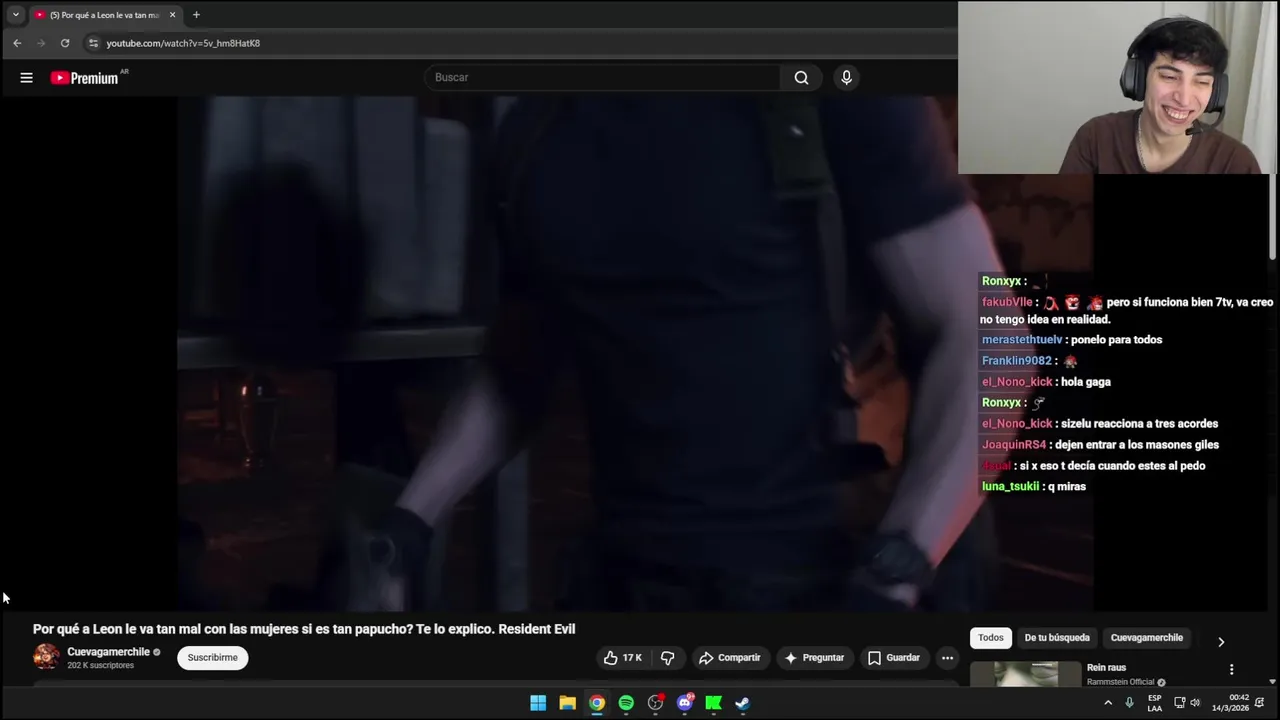Select the 'Por qué a Leon' browser tab
This screenshot has width=1280, height=720.
pos(104,15)
